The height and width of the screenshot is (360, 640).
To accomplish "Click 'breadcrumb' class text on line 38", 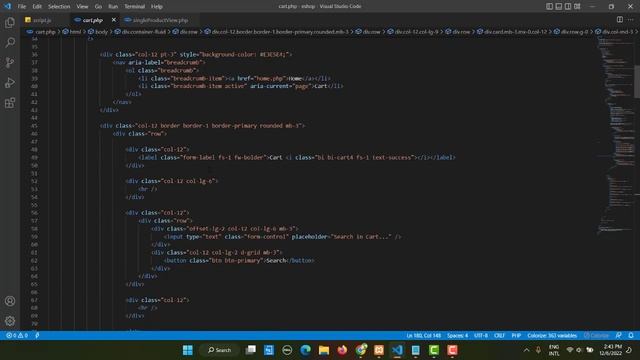I will tap(176, 70).
